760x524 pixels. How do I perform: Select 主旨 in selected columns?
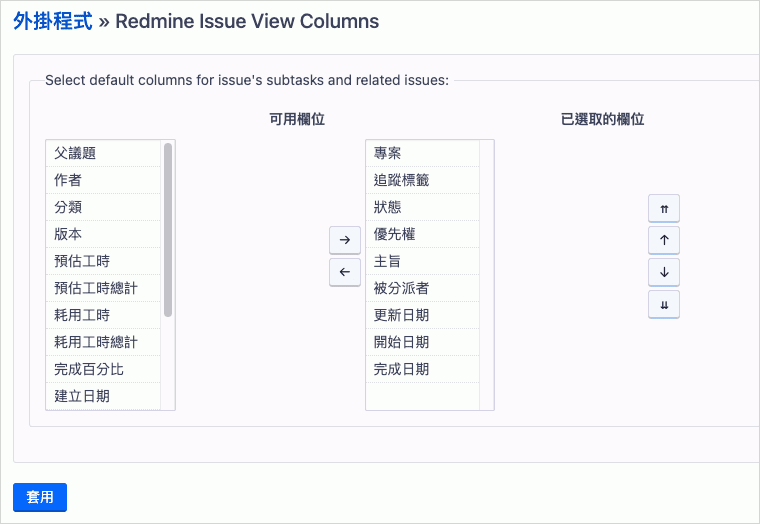click(422, 261)
